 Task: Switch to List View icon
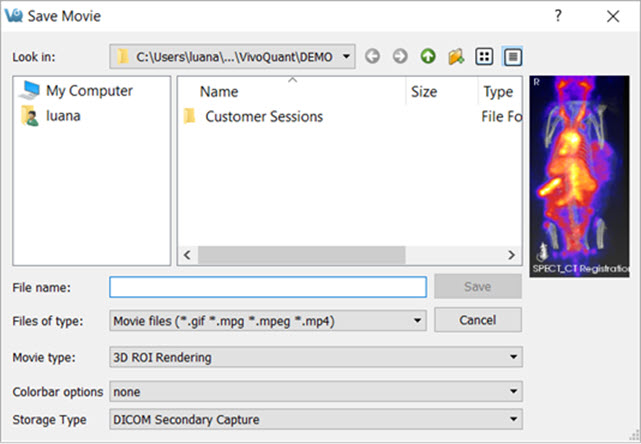point(484,57)
